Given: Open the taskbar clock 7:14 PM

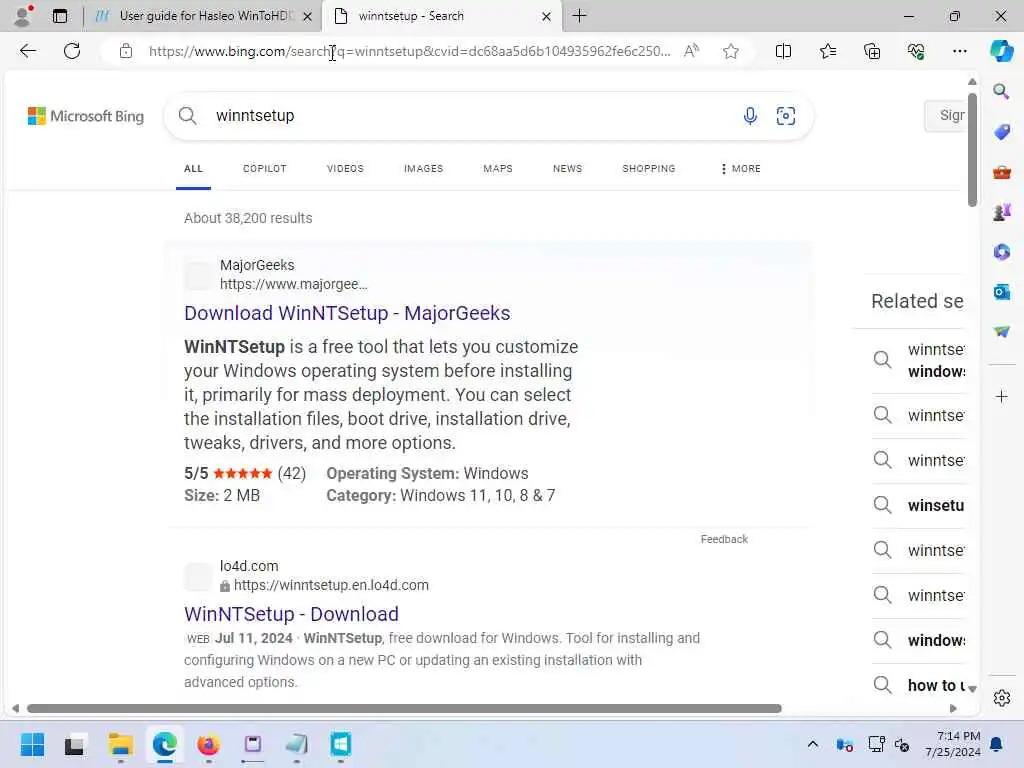Looking at the screenshot, I should 952,744.
